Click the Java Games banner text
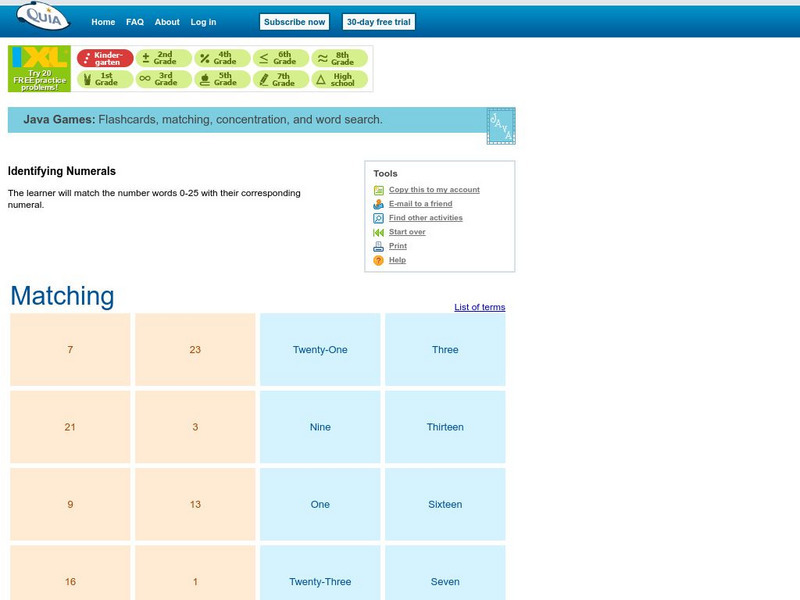800x600 pixels. 203,120
